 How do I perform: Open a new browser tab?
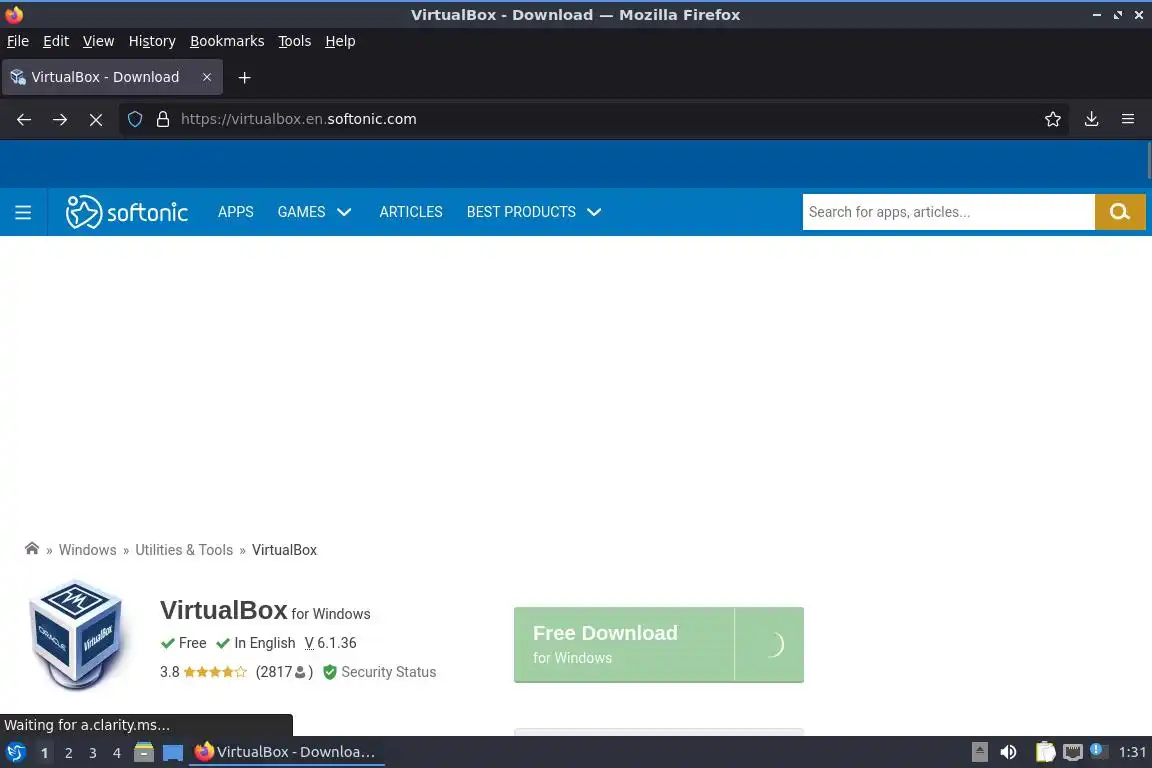point(245,77)
